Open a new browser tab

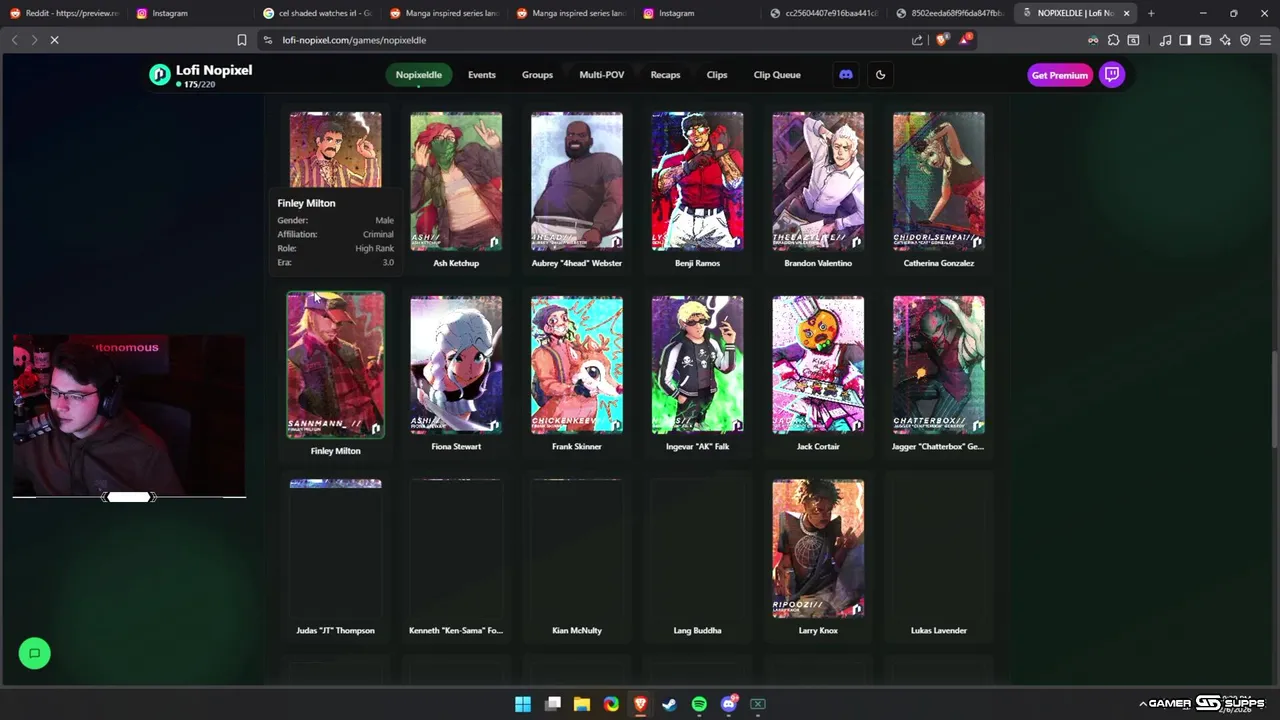click(1151, 13)
